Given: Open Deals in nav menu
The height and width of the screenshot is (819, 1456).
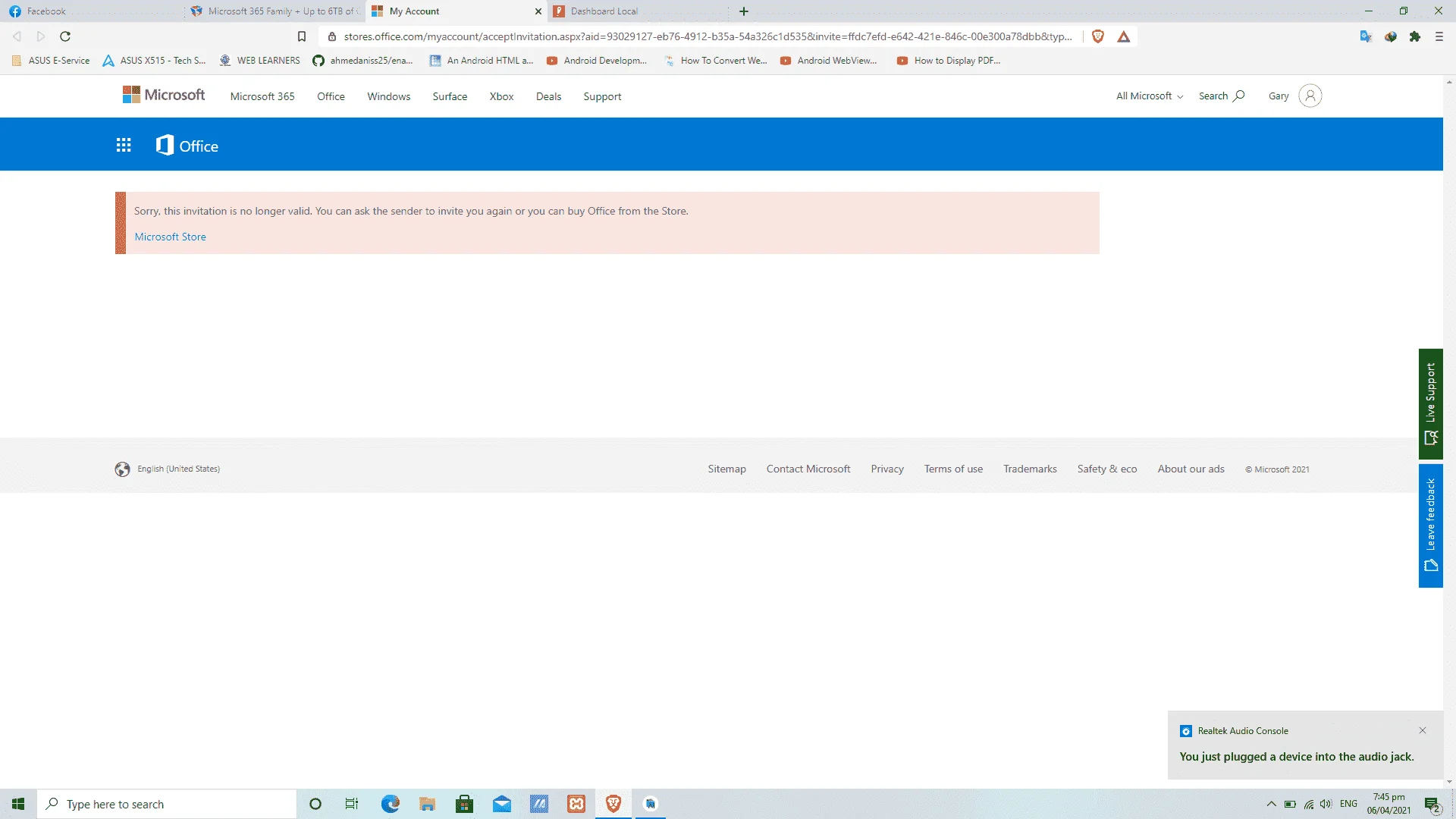Looking at the screenshot, I should [548, 96].
